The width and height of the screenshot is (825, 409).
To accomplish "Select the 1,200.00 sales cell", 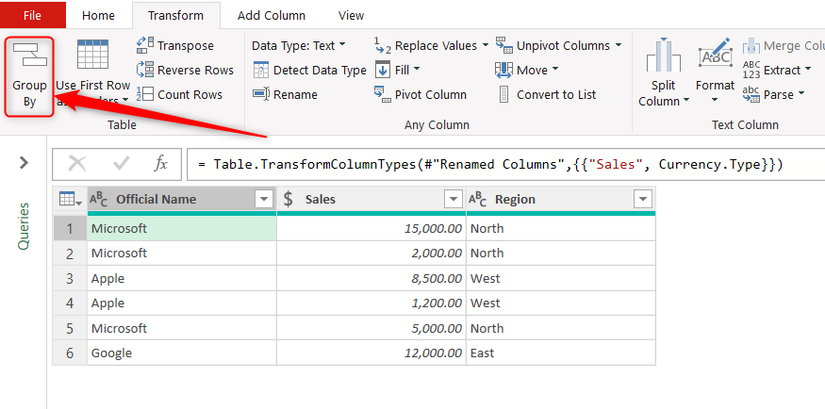I will pyautogui.click(x=371, y=303).
